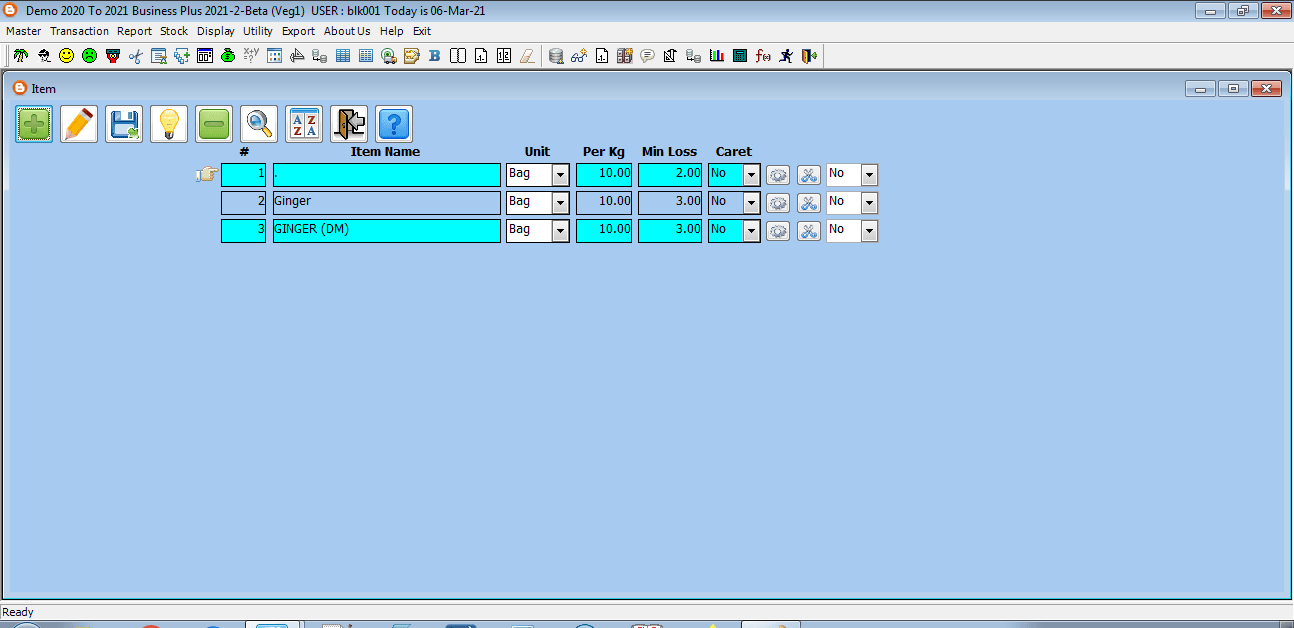The image size is (1294, 628).
Task: Open the Caret dropdown in first row
Action: 751,175
